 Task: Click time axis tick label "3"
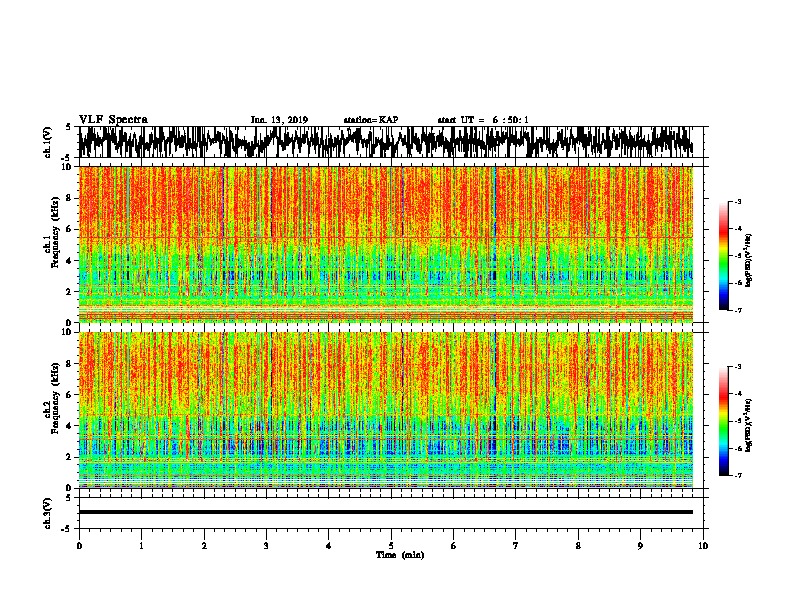click(266, 546)
